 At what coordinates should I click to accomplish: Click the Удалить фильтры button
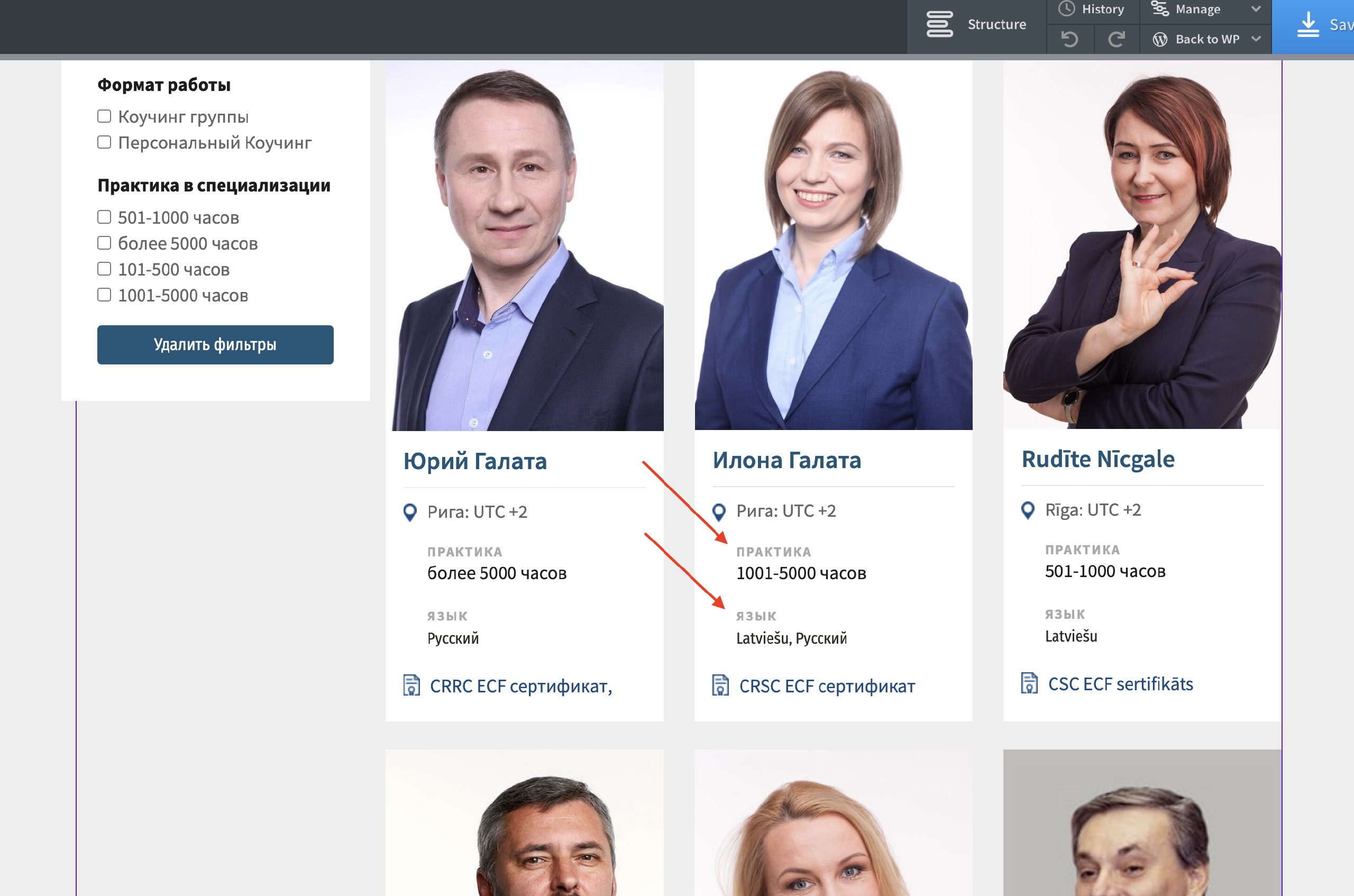coord(215,344)
